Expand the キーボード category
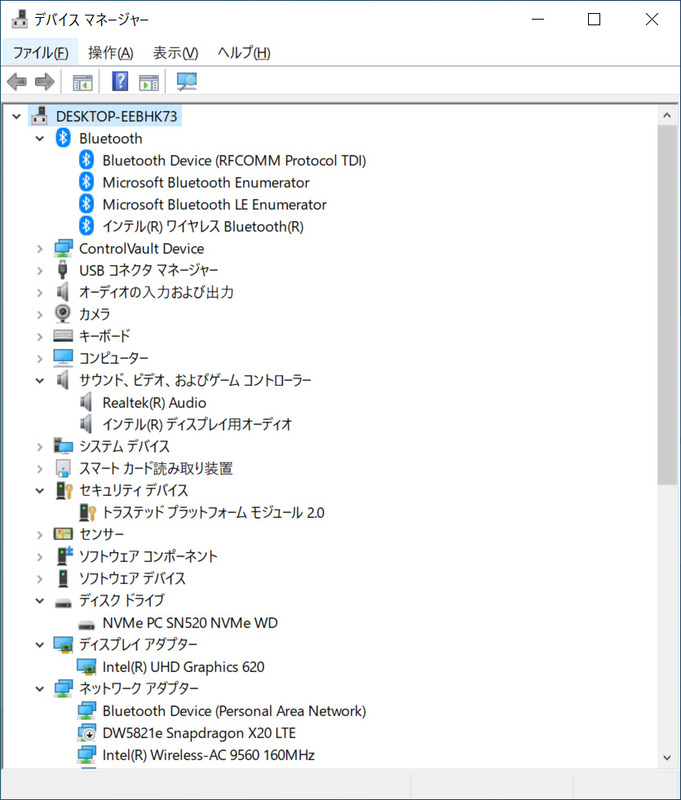The width and height of the screenshot is (681, 800). (x=40, y=336)
